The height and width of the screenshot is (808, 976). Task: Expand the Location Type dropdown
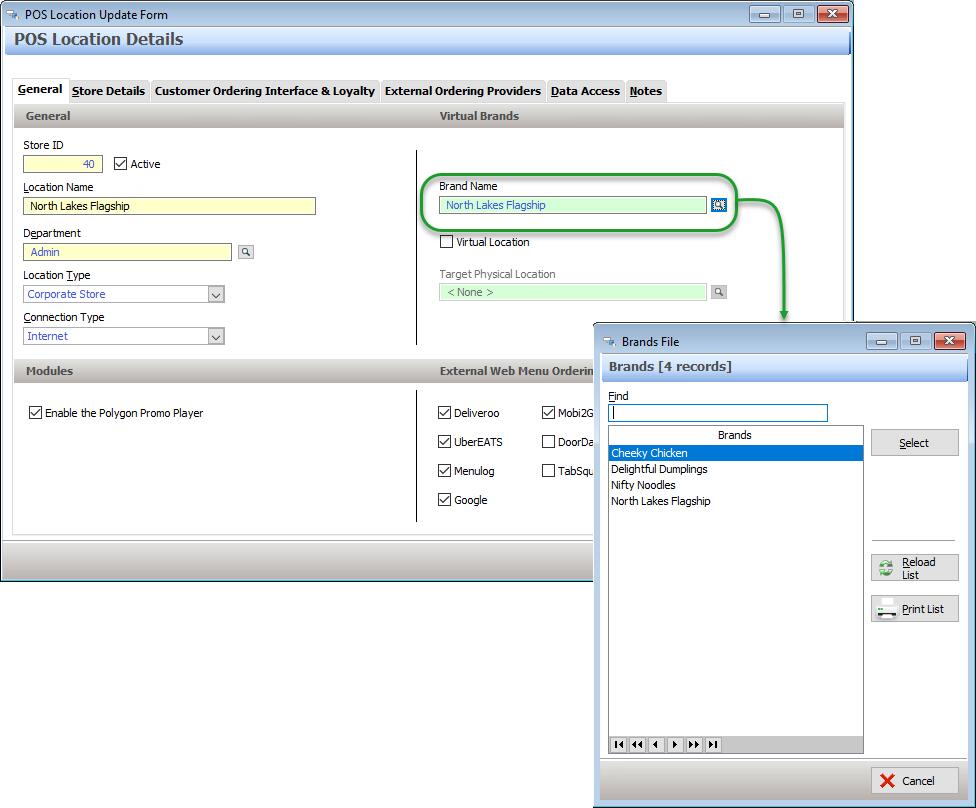[x=216, y=295]
